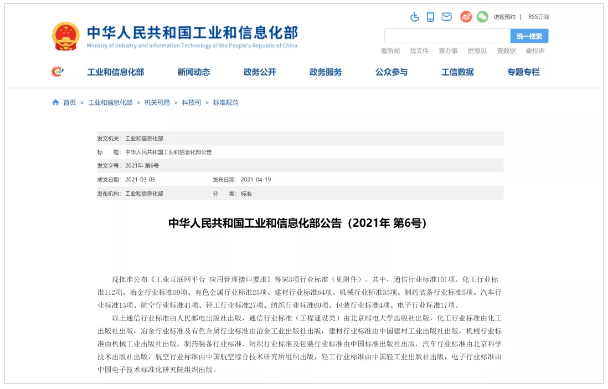Open the 政务公开 navigation menu
The image size is (608, 389).
(260, 72)
